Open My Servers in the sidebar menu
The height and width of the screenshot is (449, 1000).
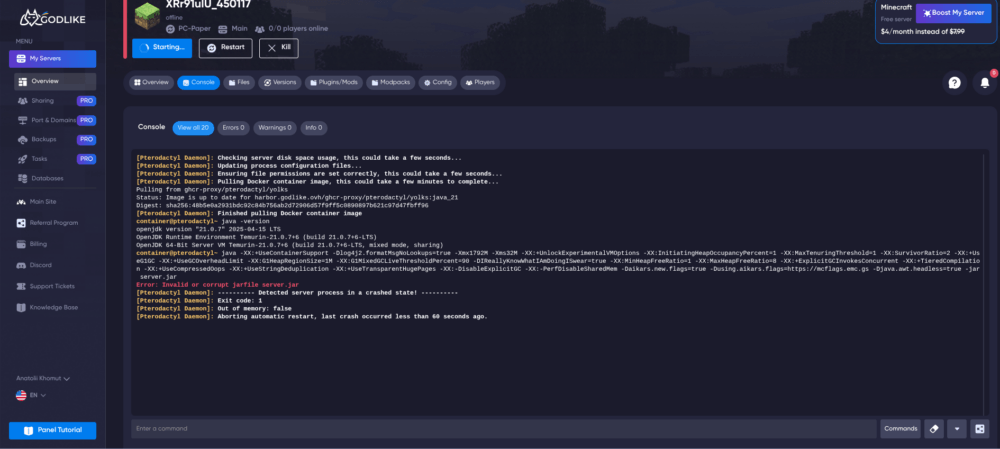(x=52, y=59)
